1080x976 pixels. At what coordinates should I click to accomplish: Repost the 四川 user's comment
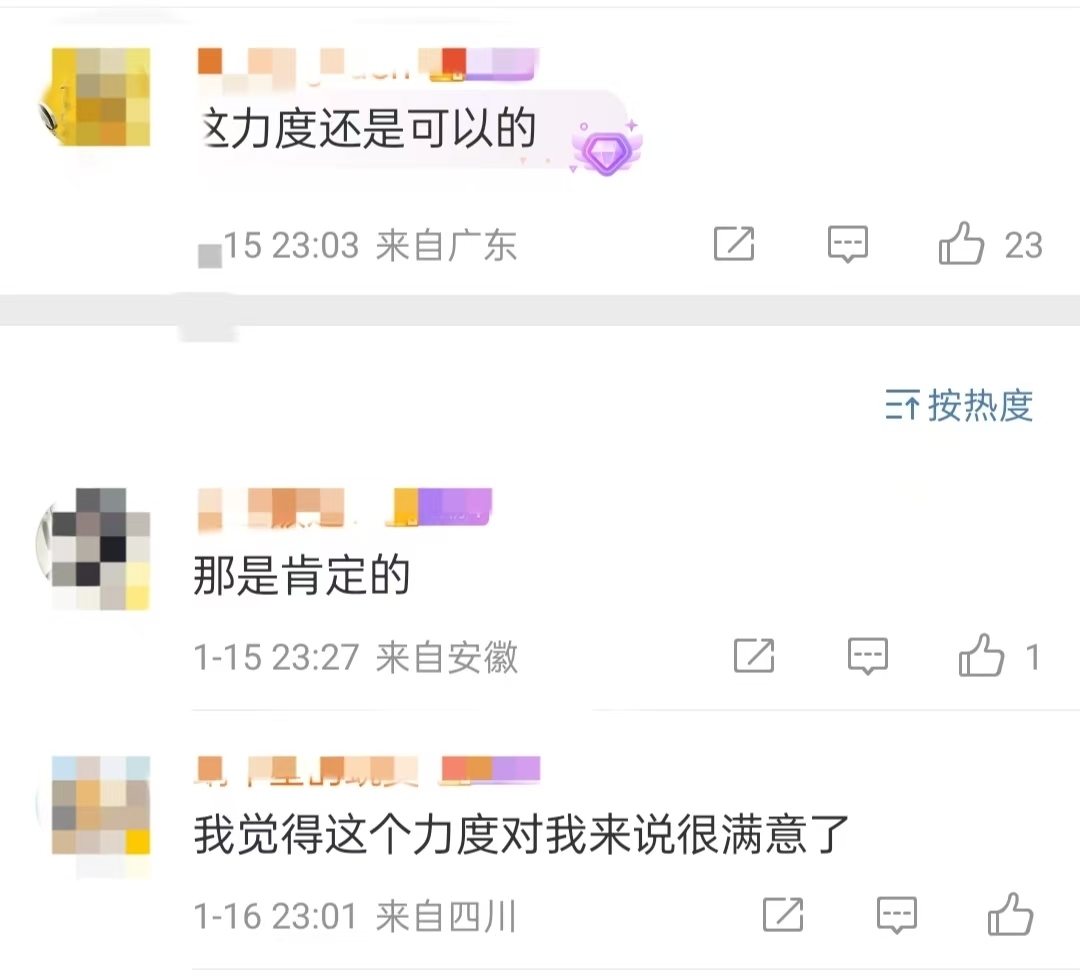click(x=783, y=915)
